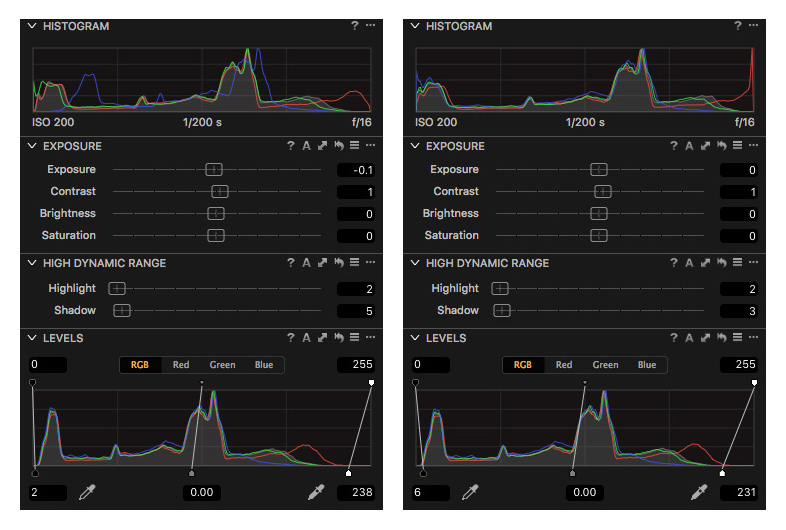The image size is (786, 530).
Task: Open Exposure presets list icon in right panel
Action: tap(737, 145)
